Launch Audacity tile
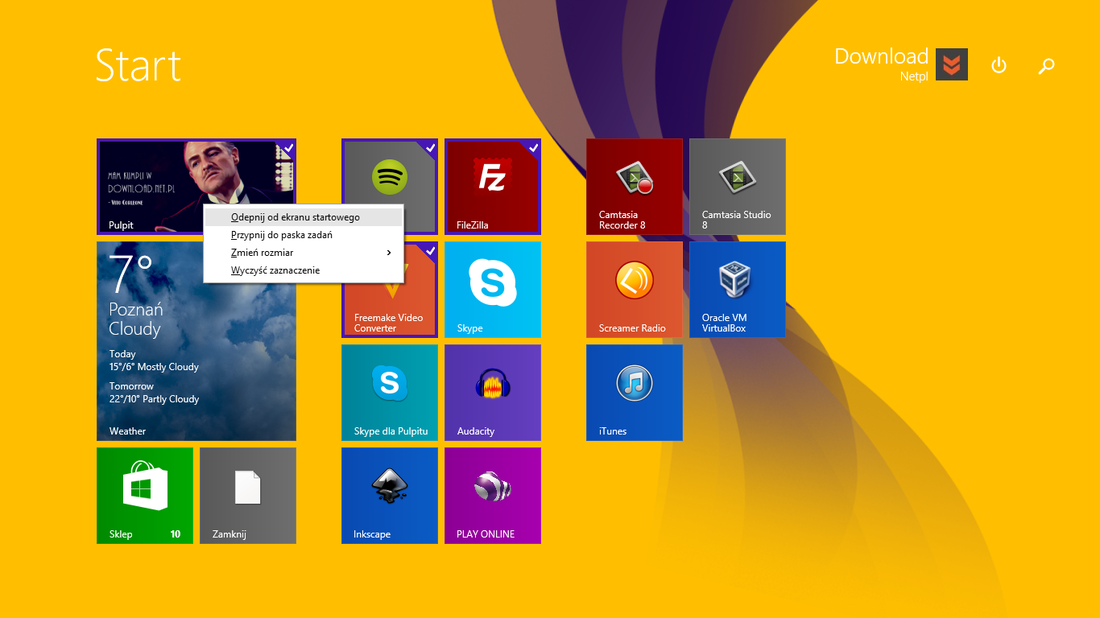 pyautogui.click(x=492, y=393)
